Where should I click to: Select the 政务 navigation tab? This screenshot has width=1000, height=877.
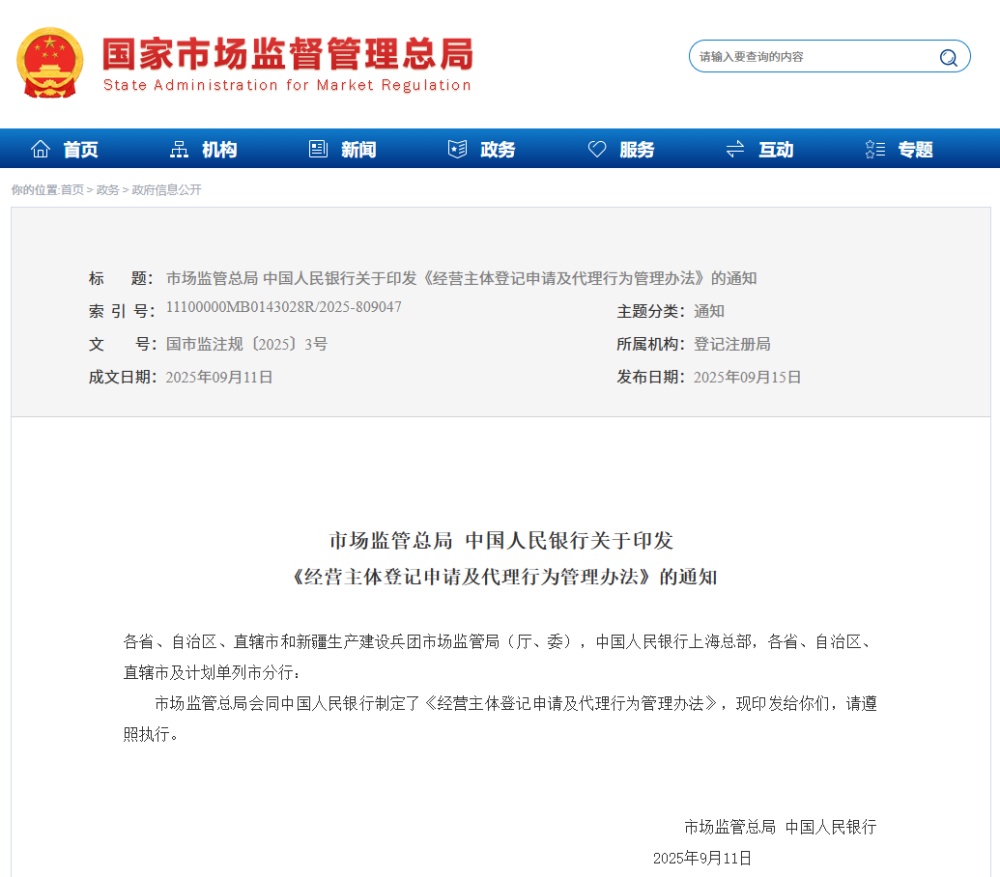497,150
